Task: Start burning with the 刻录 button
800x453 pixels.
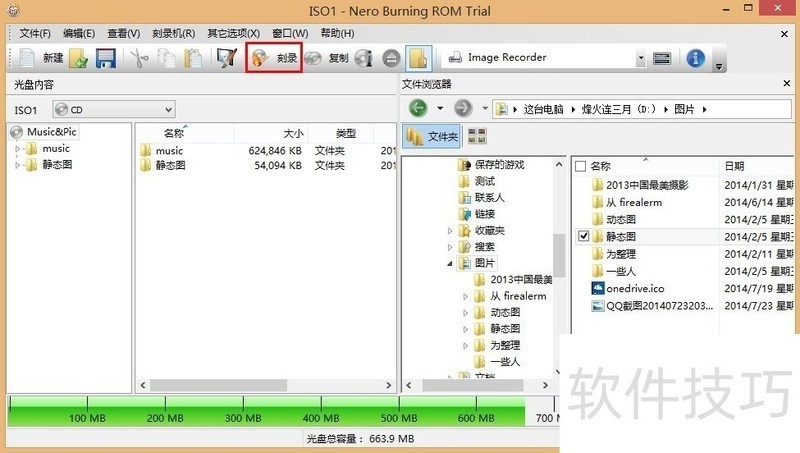Action: pos(274,58)
